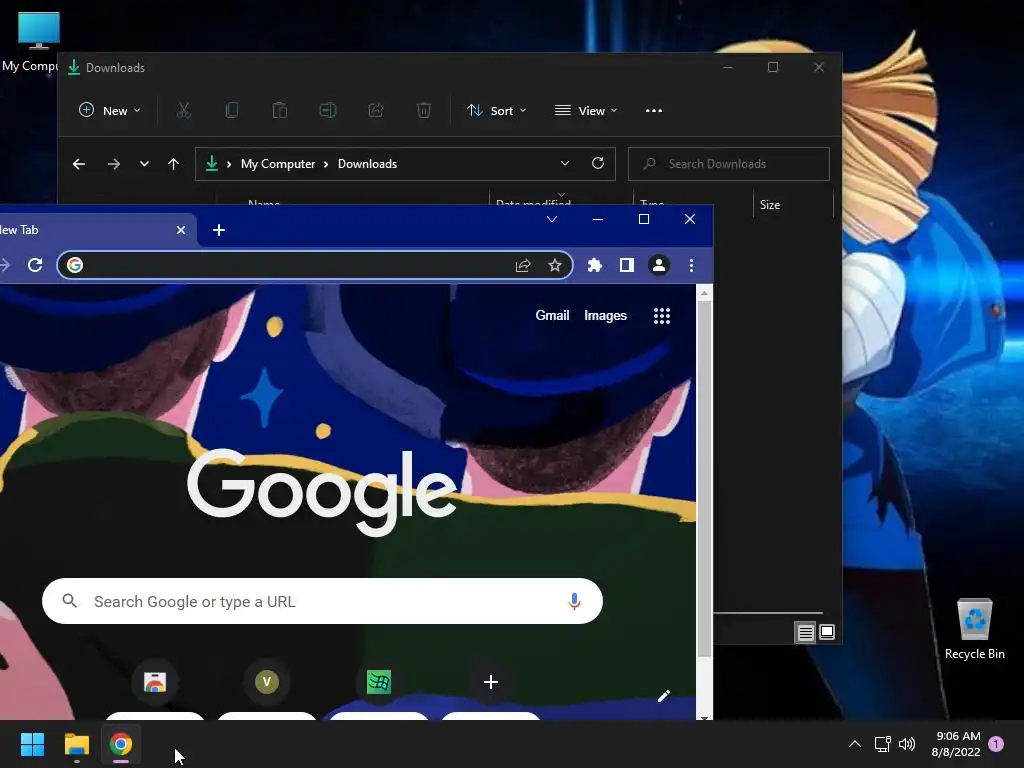This screenshot has height=768, width=1024.
Task: Open volume control in system tray
Action: click(x=907, y=744)
